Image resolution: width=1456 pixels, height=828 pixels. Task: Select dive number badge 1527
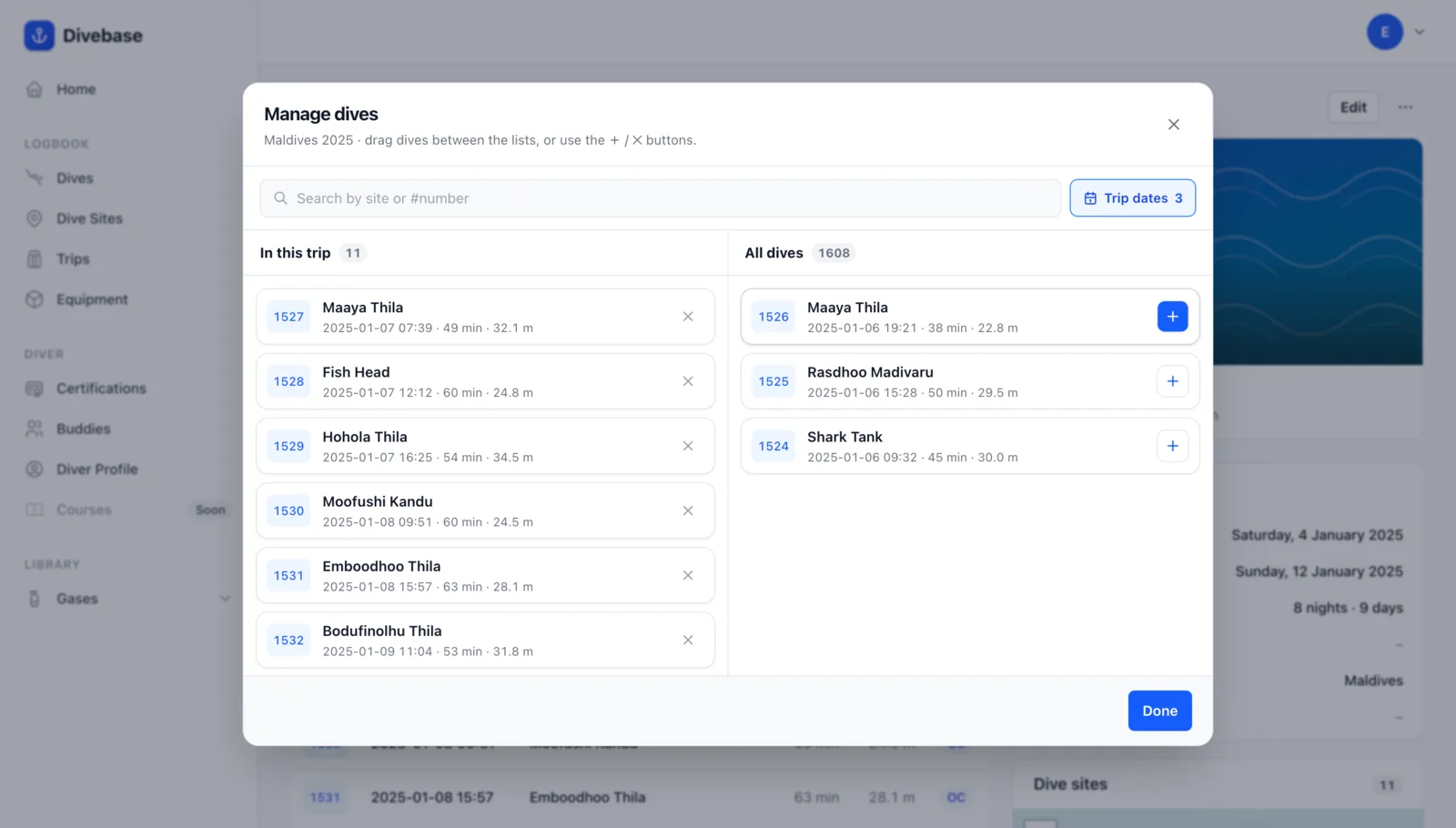tap(288, 317)
